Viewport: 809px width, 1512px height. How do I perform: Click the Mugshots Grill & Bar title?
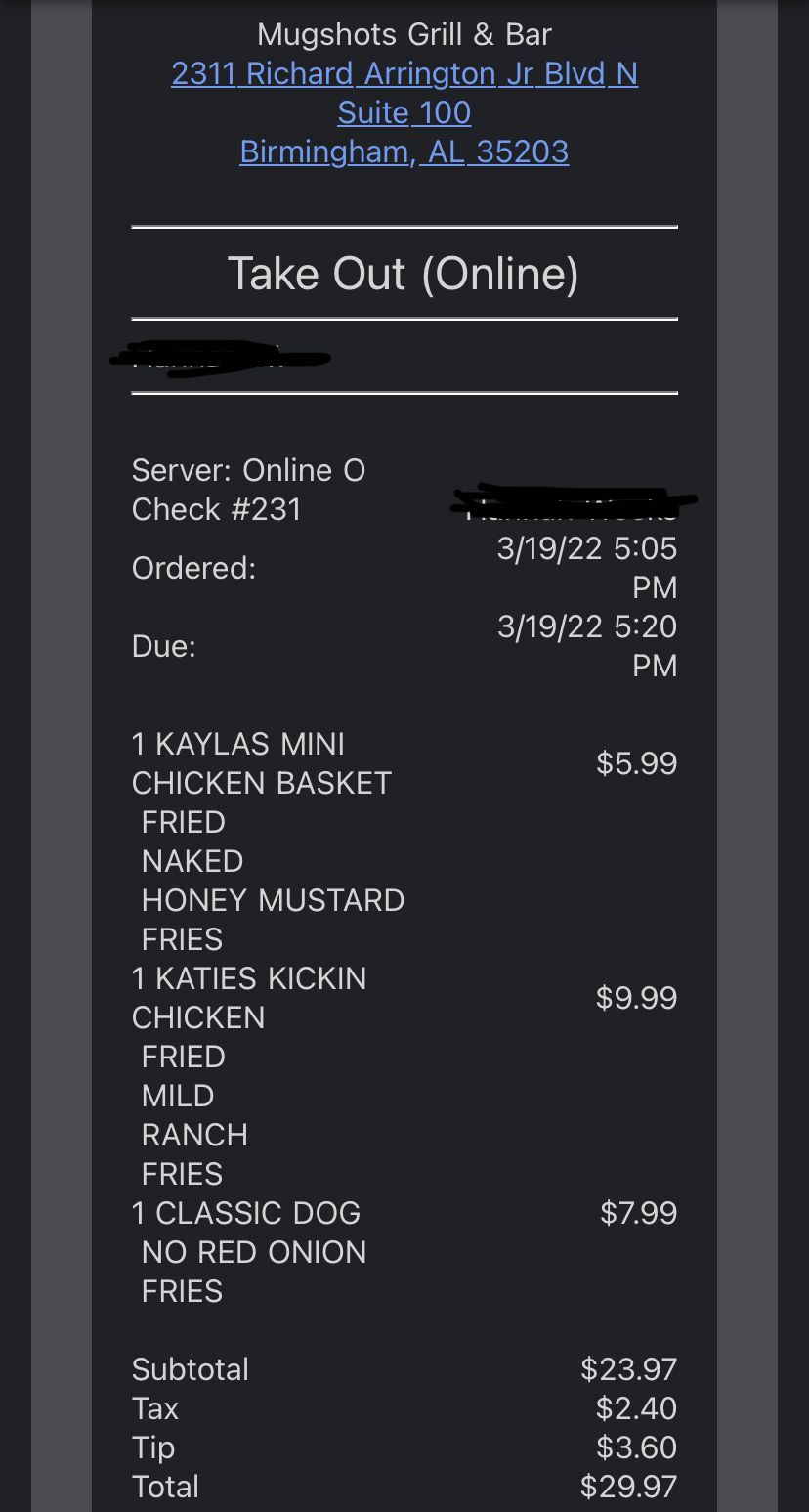[404, 35]
